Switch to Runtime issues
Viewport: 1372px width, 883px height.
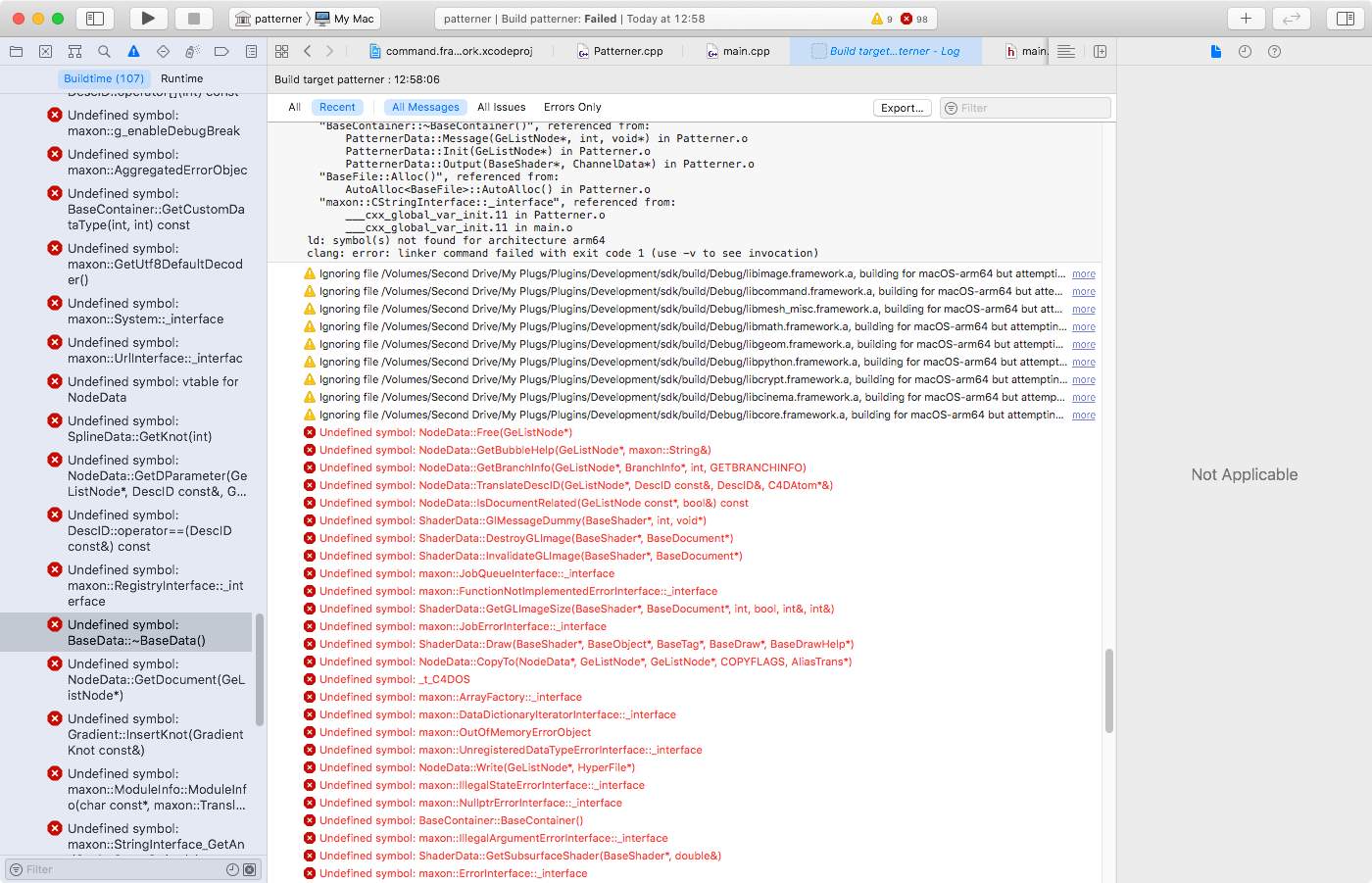click(181, 78)
